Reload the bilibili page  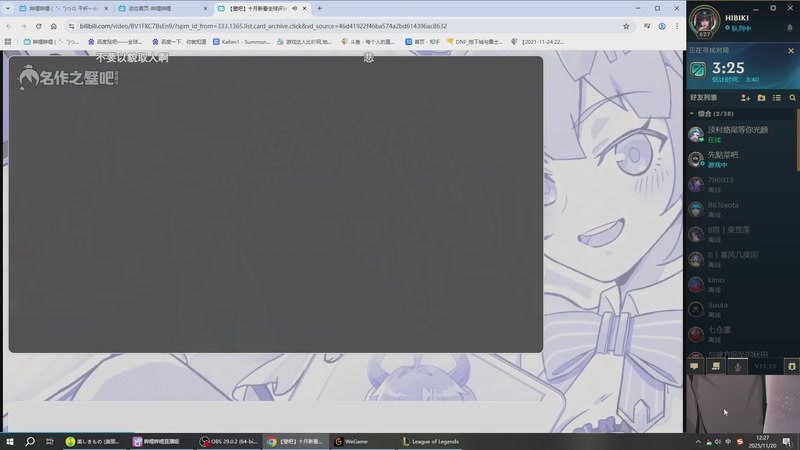tap(39, 26)
